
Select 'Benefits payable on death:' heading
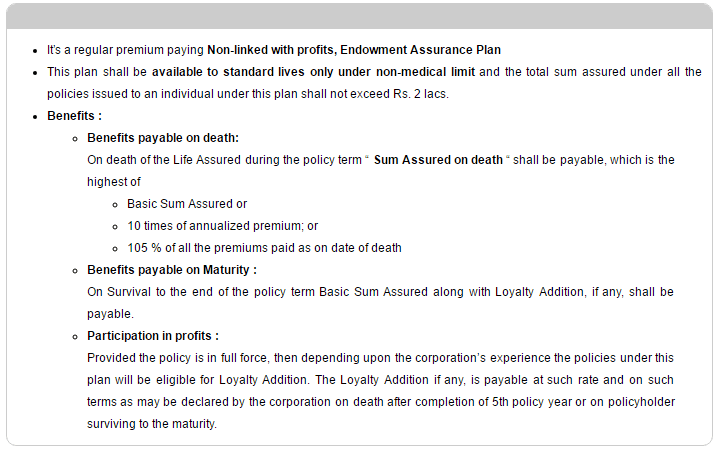coord(163,138)
